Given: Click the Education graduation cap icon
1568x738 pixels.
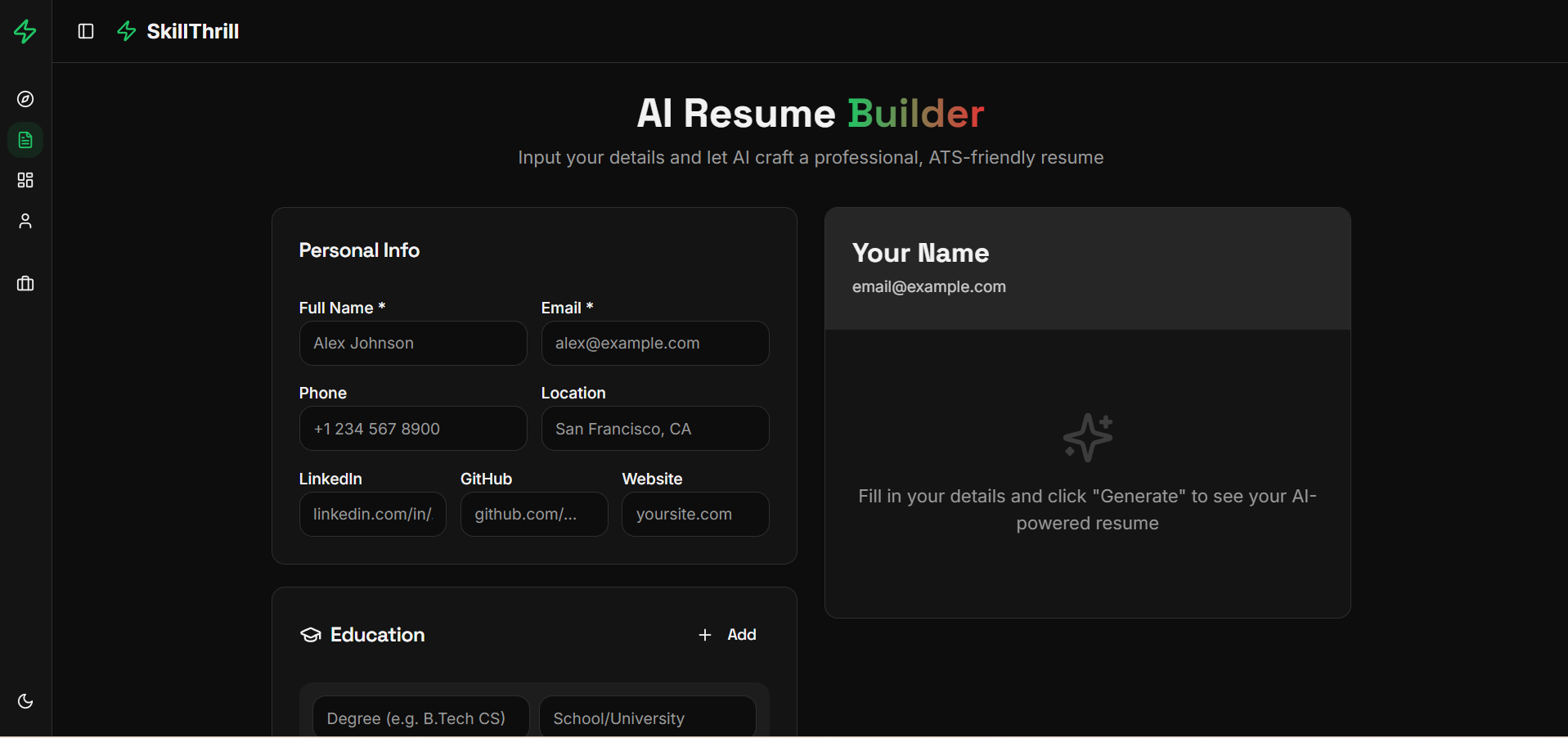Looking at the screenshot, I should coord(311,635).
